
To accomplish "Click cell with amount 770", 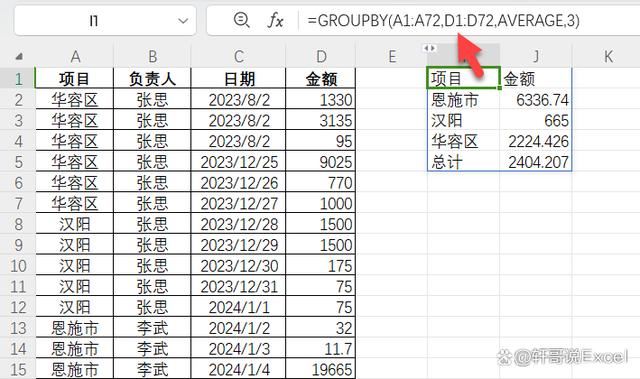I will (321, 182).
